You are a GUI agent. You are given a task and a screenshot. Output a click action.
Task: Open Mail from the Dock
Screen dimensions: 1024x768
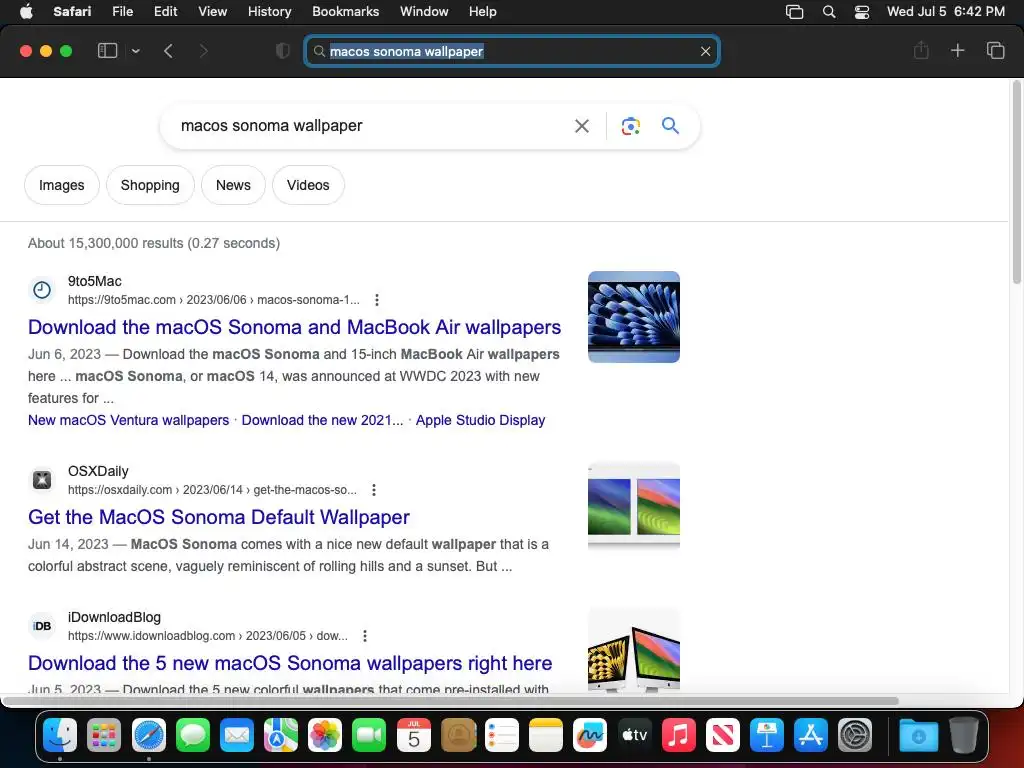[236, 735]
